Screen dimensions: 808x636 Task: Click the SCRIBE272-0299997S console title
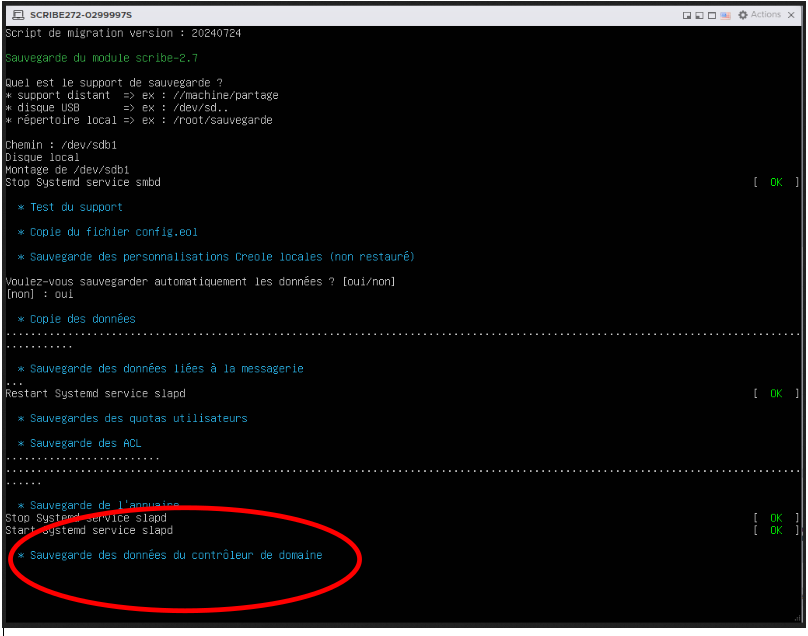(x=81, y=15)
